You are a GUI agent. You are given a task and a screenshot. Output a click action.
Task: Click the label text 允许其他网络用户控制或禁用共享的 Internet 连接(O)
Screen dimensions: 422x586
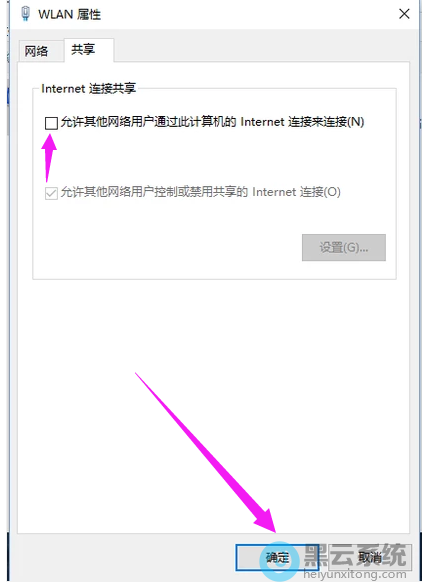pos(201,192)
